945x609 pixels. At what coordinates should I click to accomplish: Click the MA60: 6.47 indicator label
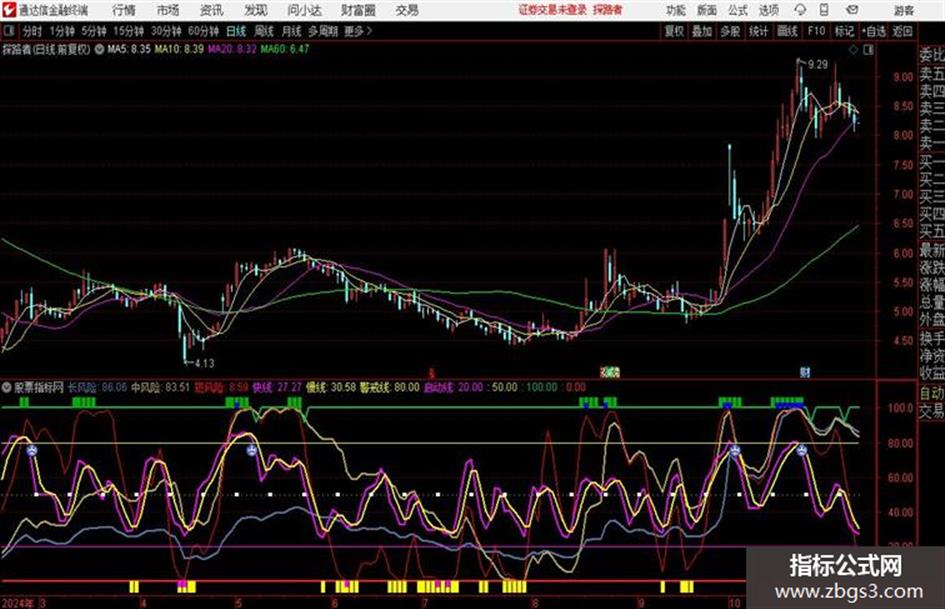[284, 49]
